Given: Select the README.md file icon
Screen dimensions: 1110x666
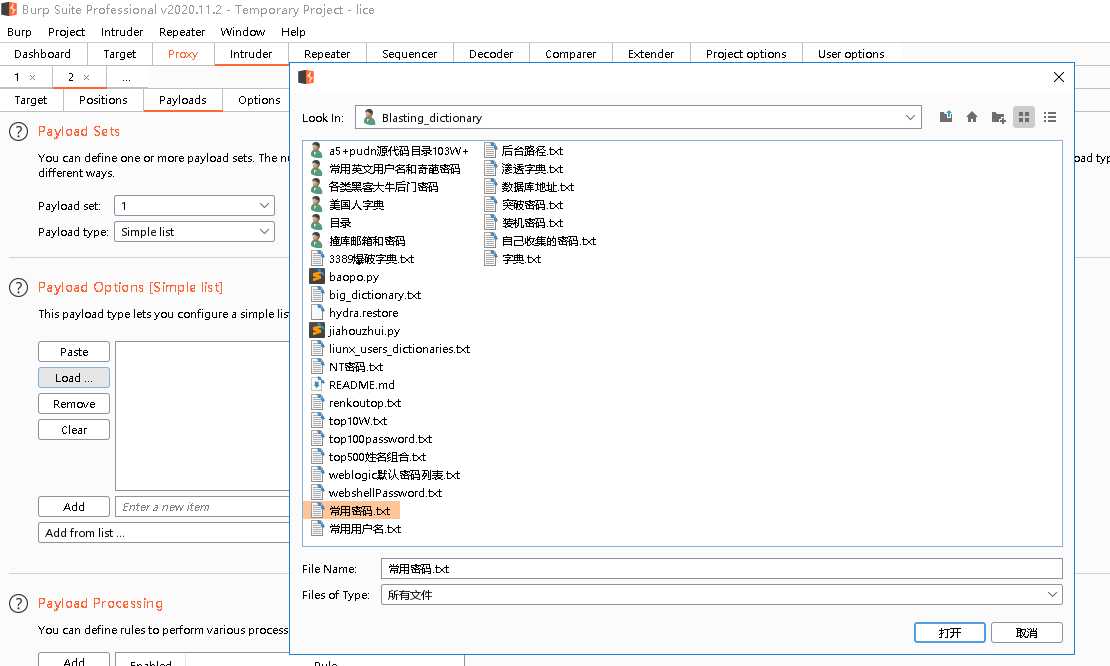Looking at the screenshot, I should coord(317,384).
